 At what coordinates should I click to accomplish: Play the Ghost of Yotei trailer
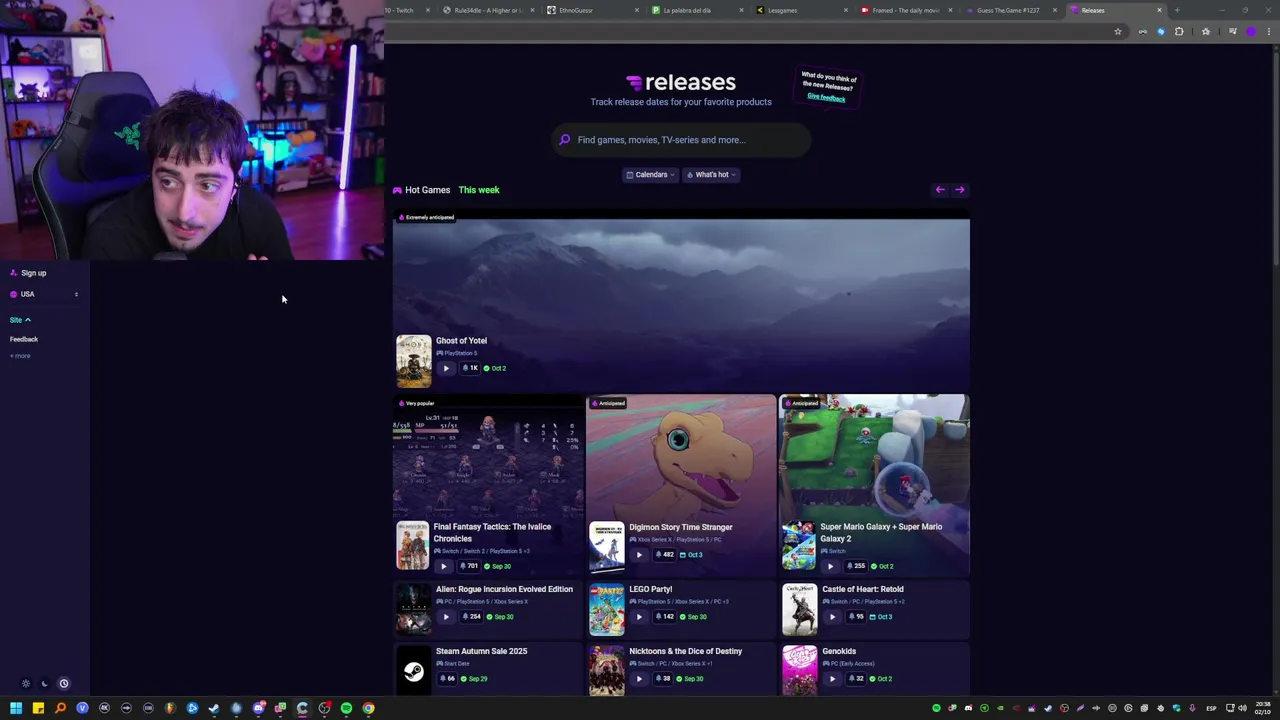(446, 368)
